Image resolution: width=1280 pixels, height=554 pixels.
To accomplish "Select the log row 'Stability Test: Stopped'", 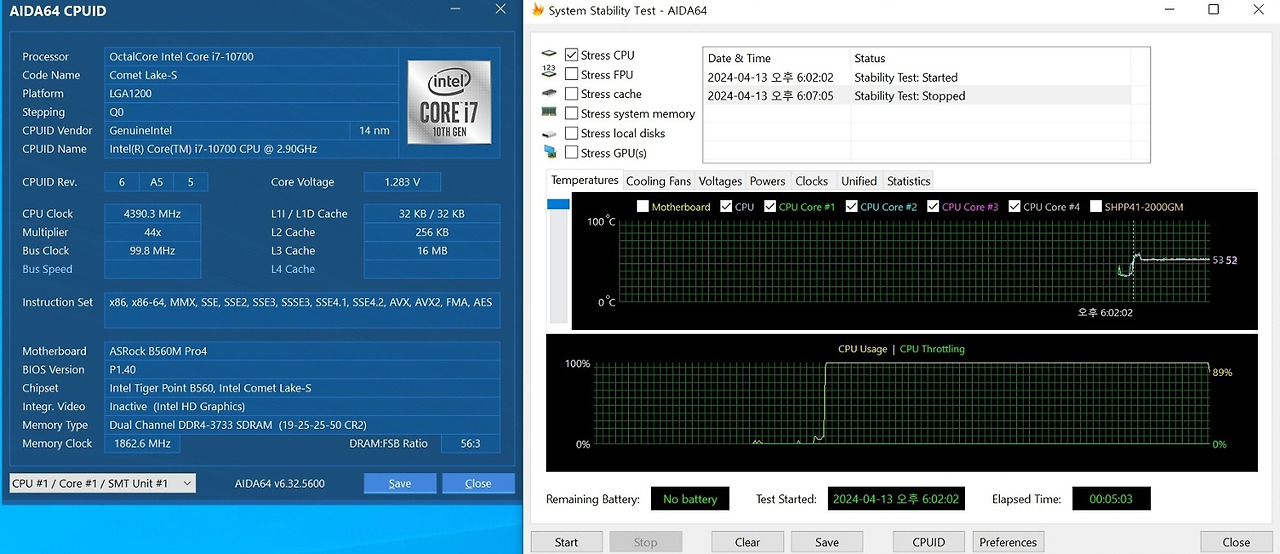I will 917,96.
